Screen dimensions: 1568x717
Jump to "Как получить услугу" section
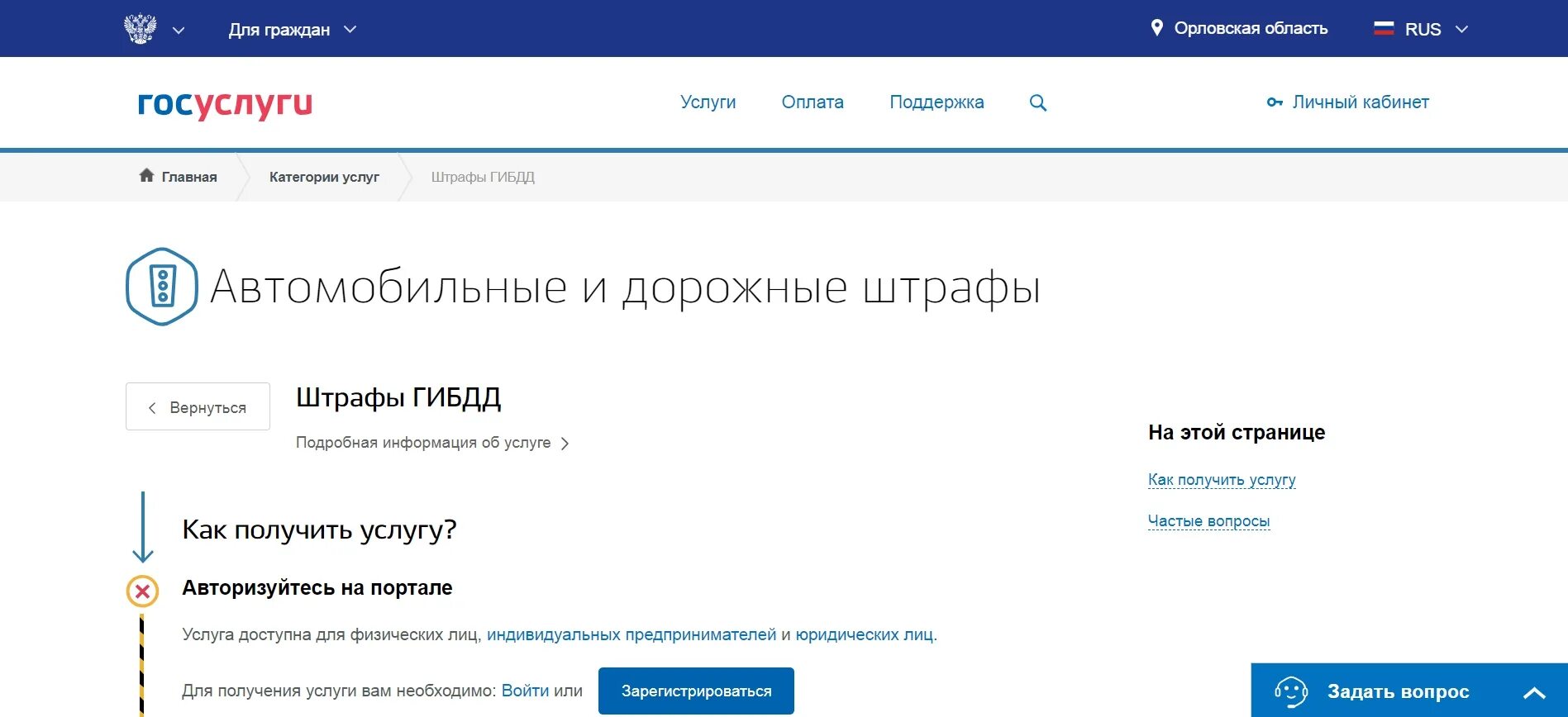pyautogui.click(x=1222, y=480)
